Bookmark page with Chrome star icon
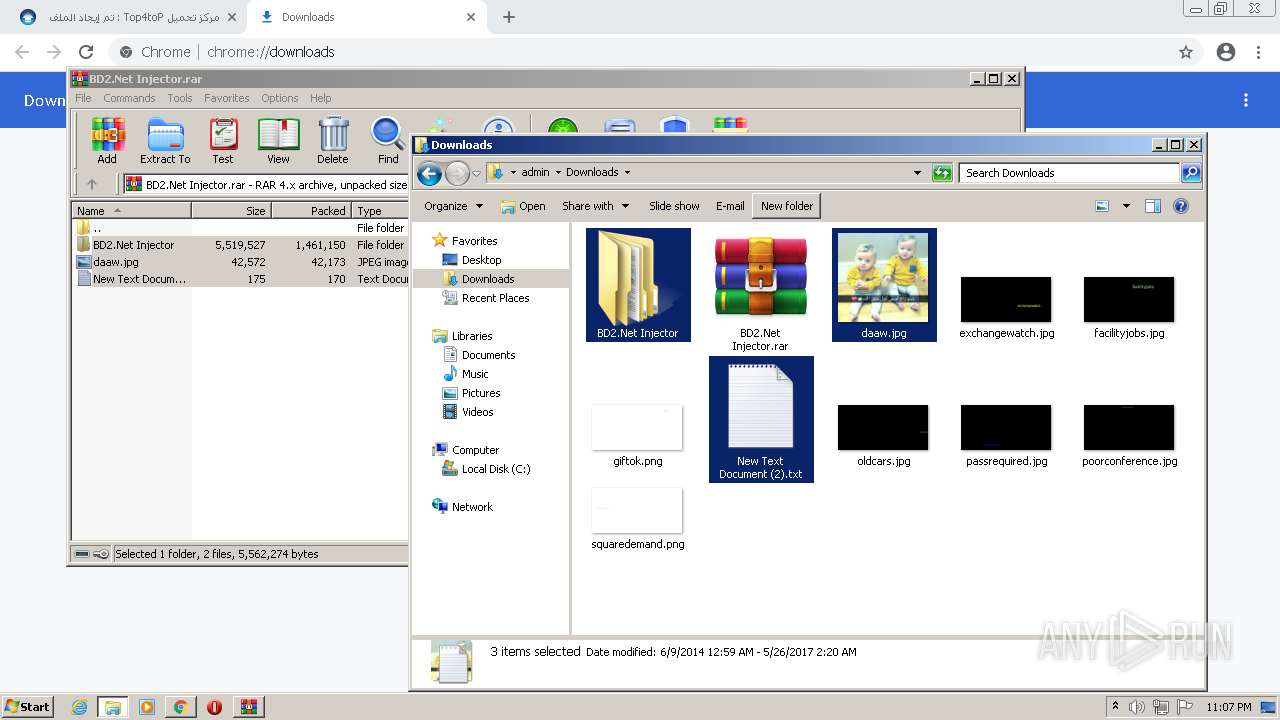Image resolution: width=1280 pixels, height=720 pixels. [x=1186, y=52]
